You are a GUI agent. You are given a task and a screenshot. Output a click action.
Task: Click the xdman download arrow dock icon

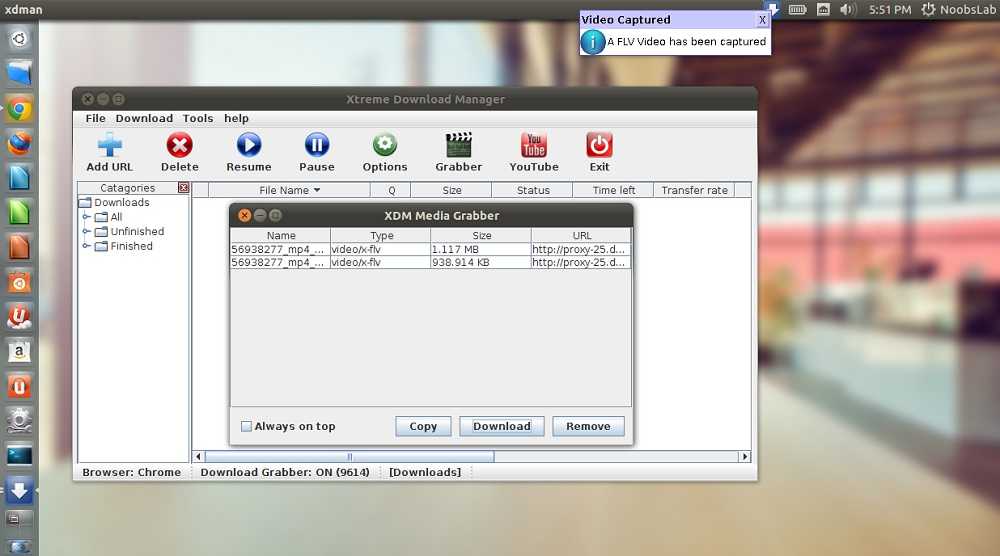point(19,490)
